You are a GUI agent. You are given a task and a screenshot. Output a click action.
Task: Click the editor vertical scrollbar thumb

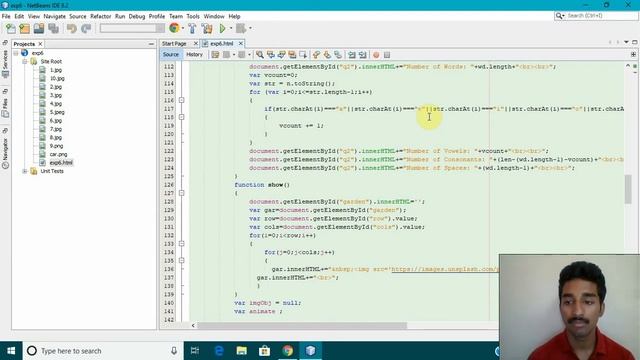click(628, 189)
